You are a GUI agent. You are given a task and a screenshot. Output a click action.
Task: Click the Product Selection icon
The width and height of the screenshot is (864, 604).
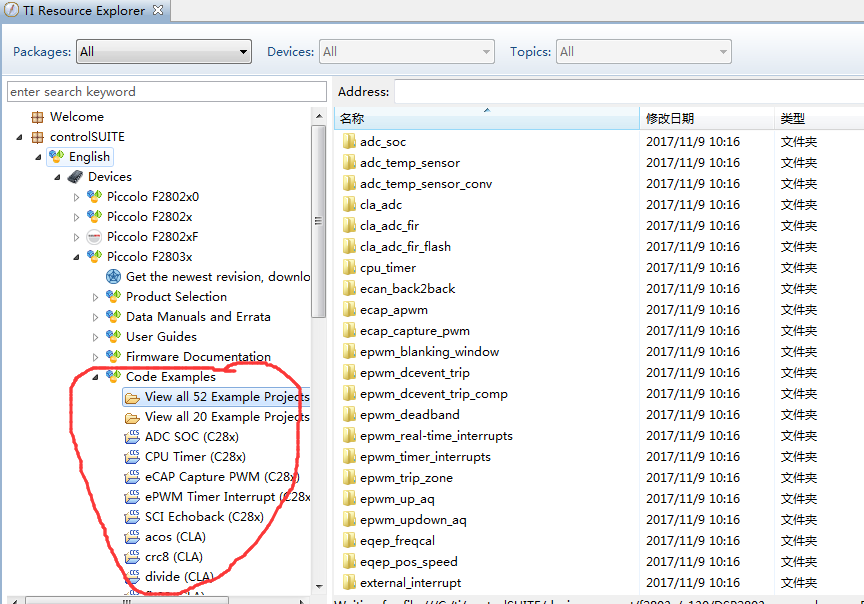tap(114, 296)
